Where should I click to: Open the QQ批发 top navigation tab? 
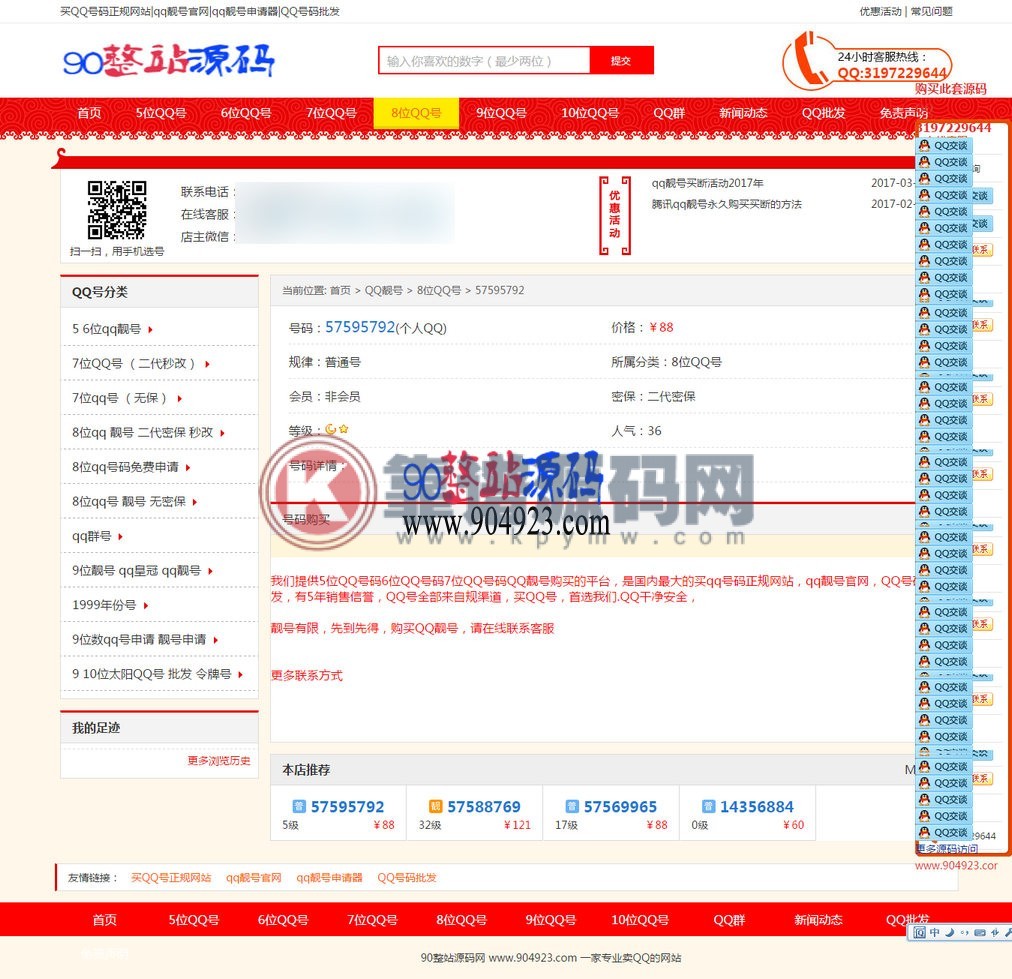824,113
